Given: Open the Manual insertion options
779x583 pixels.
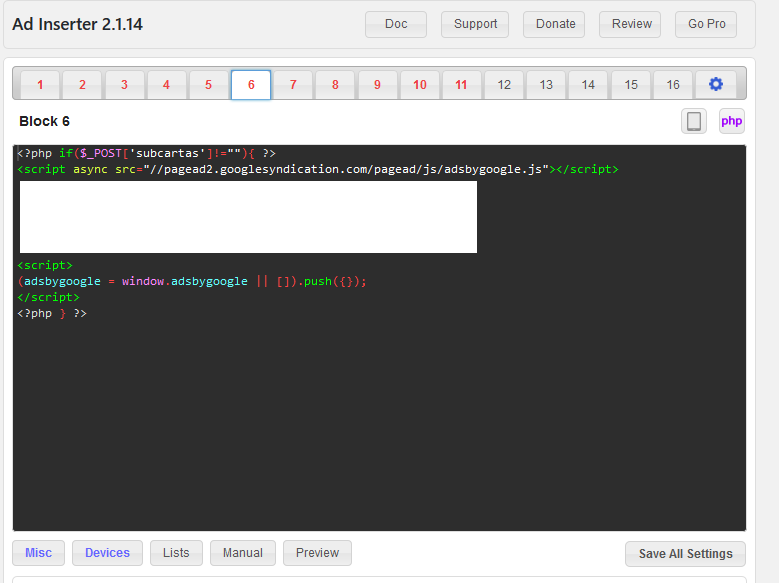Looking at the screenshot, I should [x=242, y=553].
